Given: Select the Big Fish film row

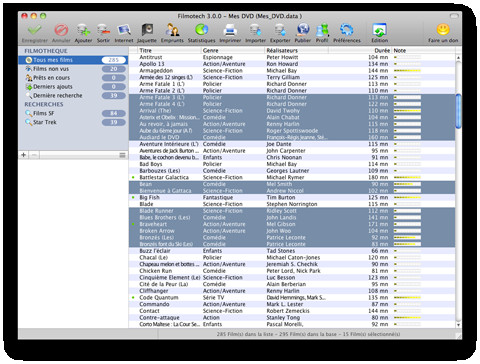Looking at the screenshot, I should click(292, 197).
